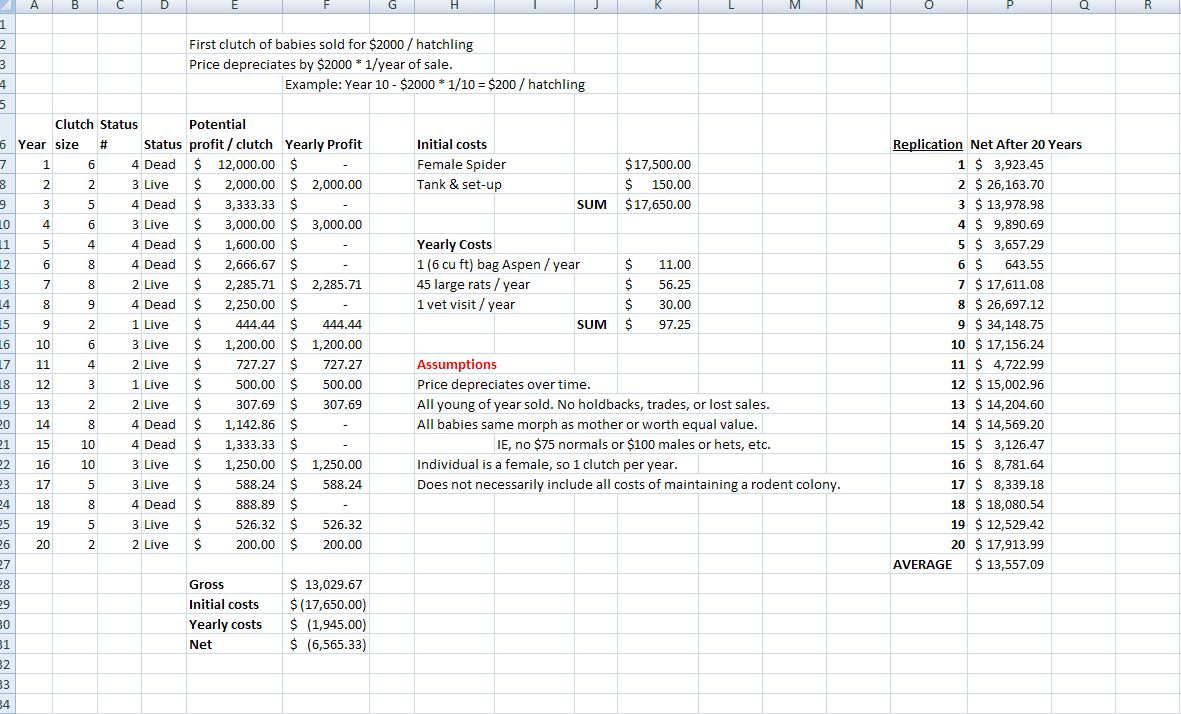Select clutch size '9' in year 8

coord(75,304)
